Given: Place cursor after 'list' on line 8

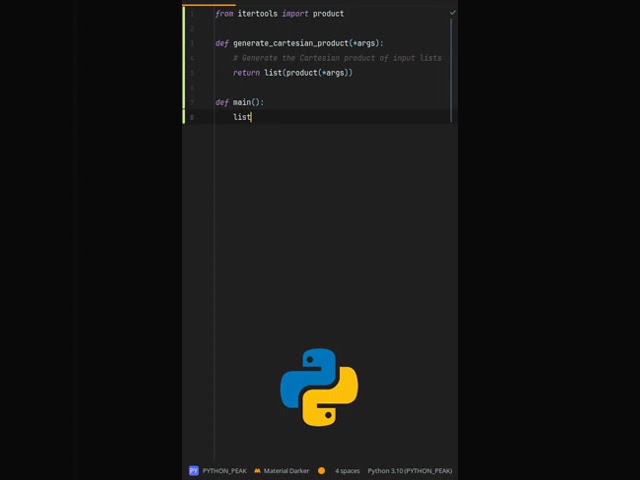Looking at the screenshot, I should [x=251, y=117].
